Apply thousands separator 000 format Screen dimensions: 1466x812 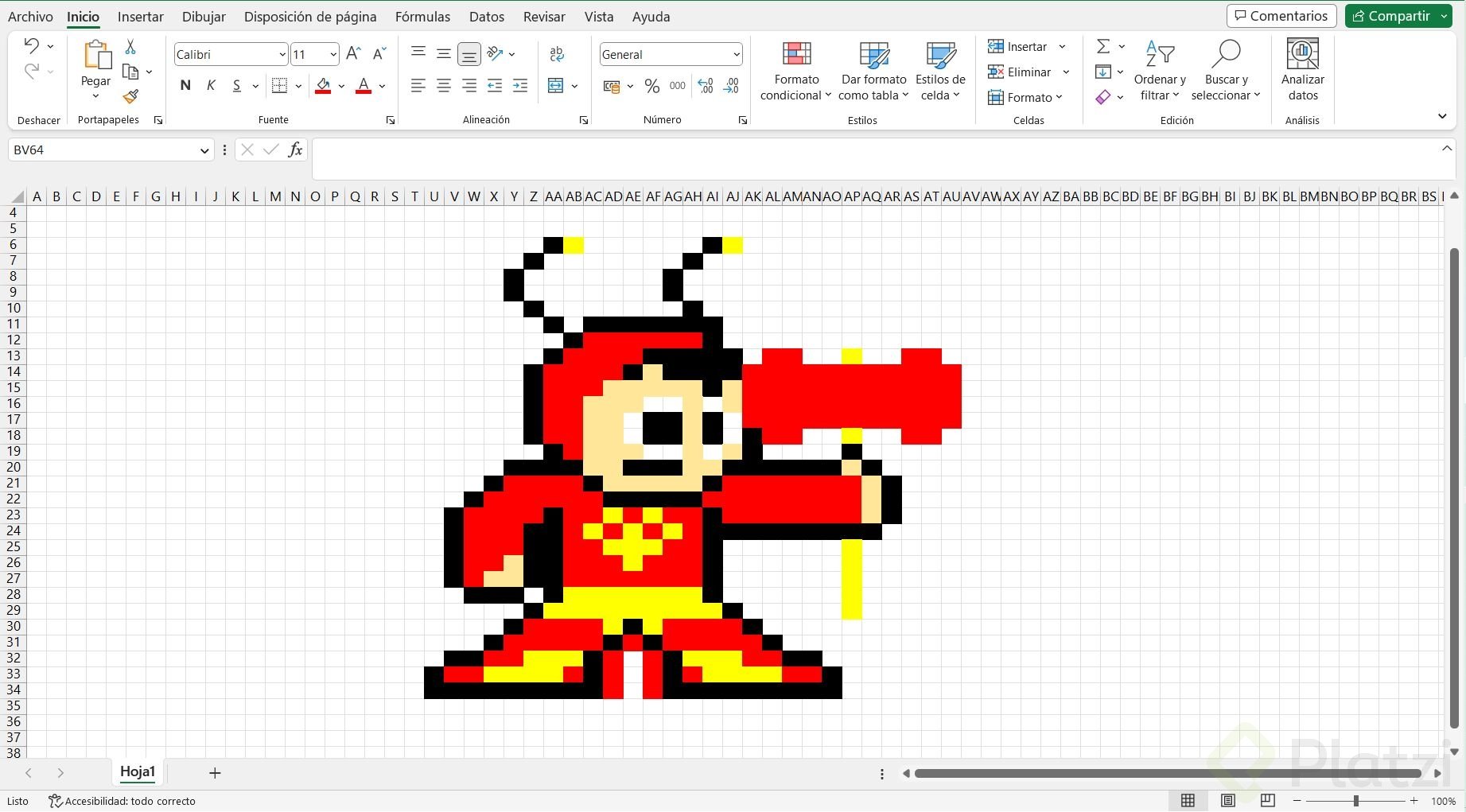[x=678, y=86]
